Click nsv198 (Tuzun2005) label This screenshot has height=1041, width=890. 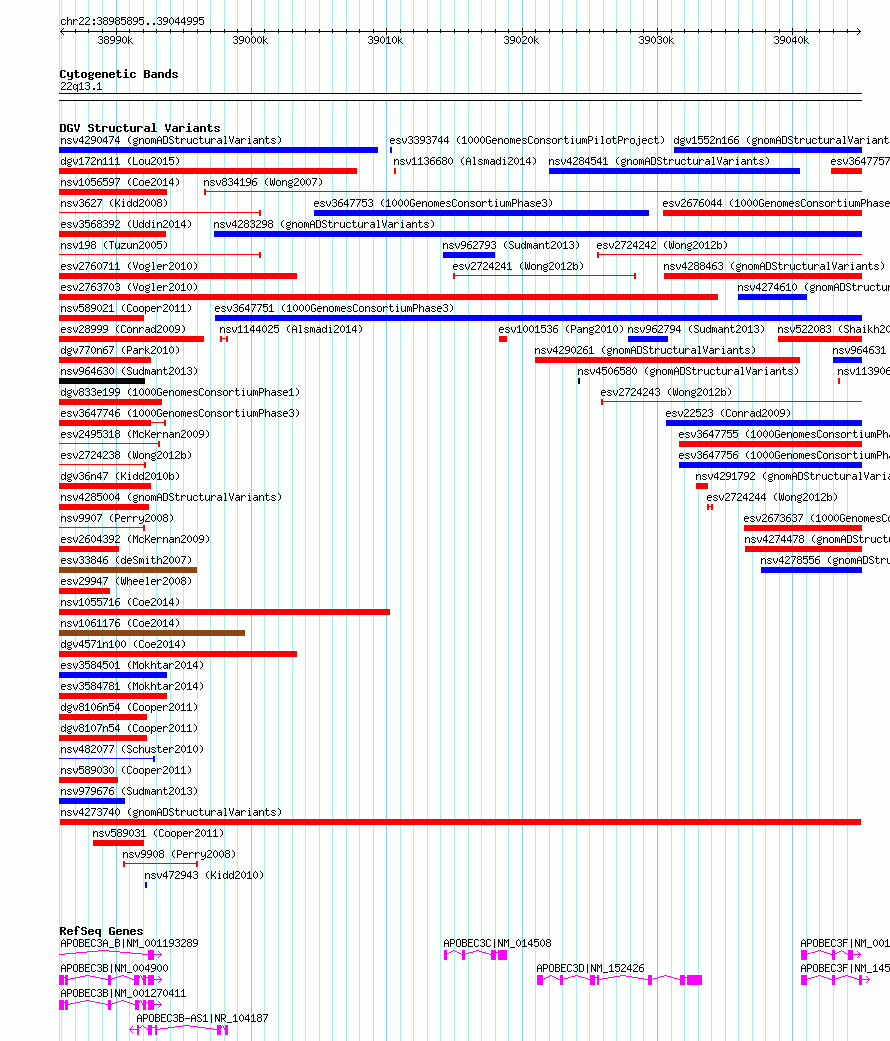coord(114,245)
